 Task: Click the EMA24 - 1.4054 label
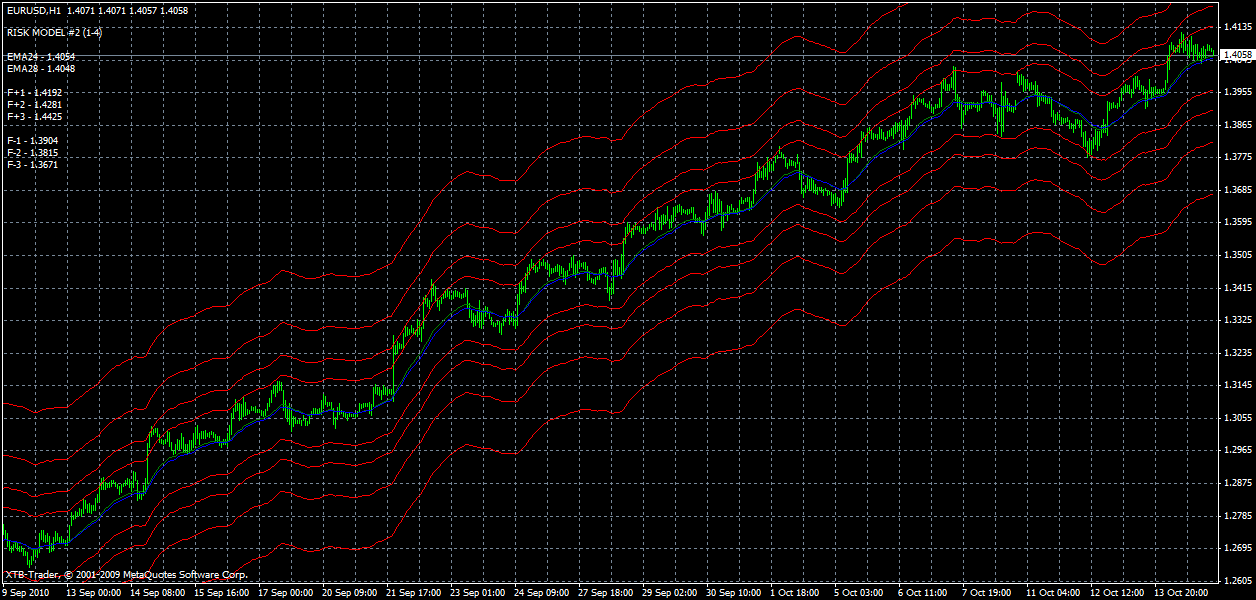coord(41,58)
